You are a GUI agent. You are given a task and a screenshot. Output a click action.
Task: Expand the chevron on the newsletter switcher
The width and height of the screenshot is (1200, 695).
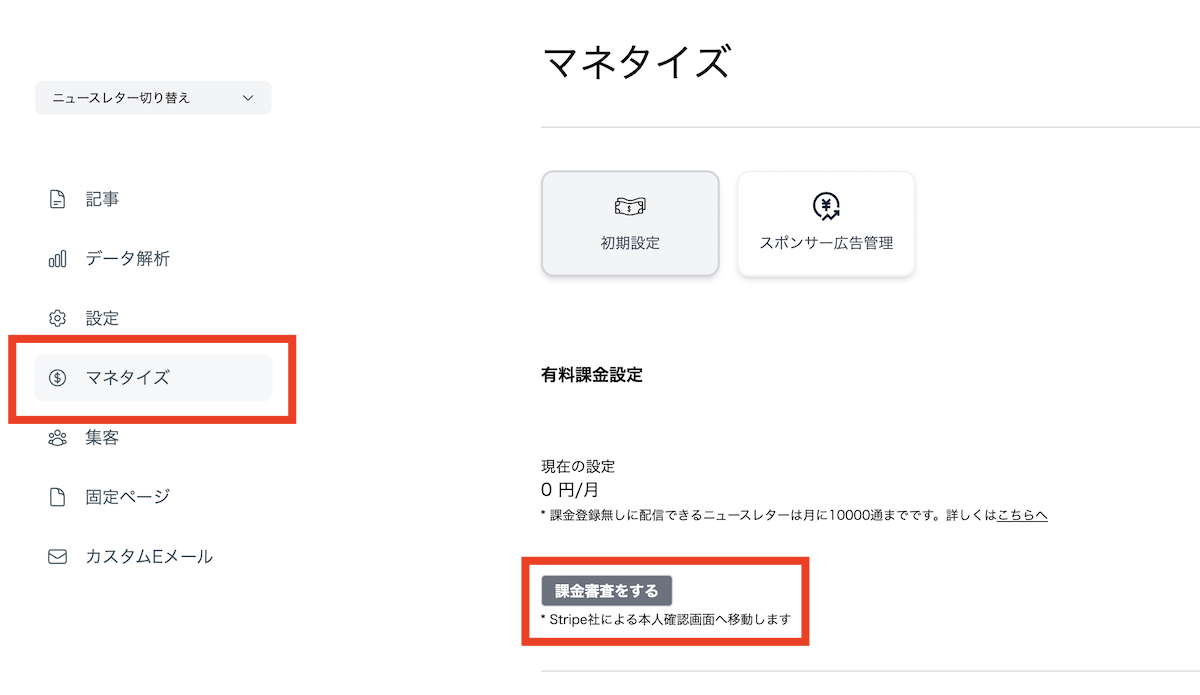(x=250, y=97)
